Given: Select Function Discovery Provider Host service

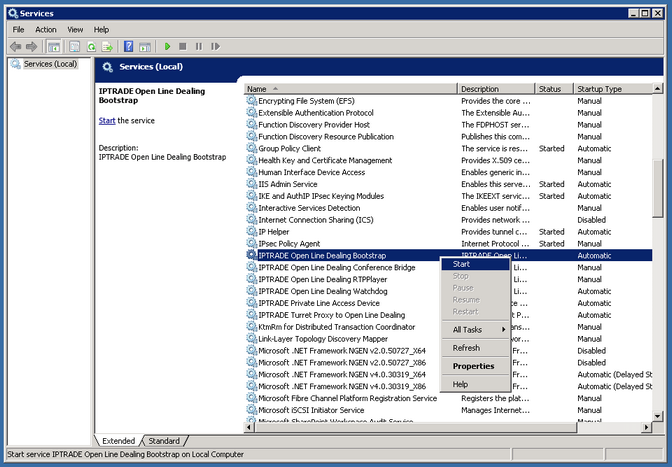Looking at the screenshot, I should coord(314,125).
